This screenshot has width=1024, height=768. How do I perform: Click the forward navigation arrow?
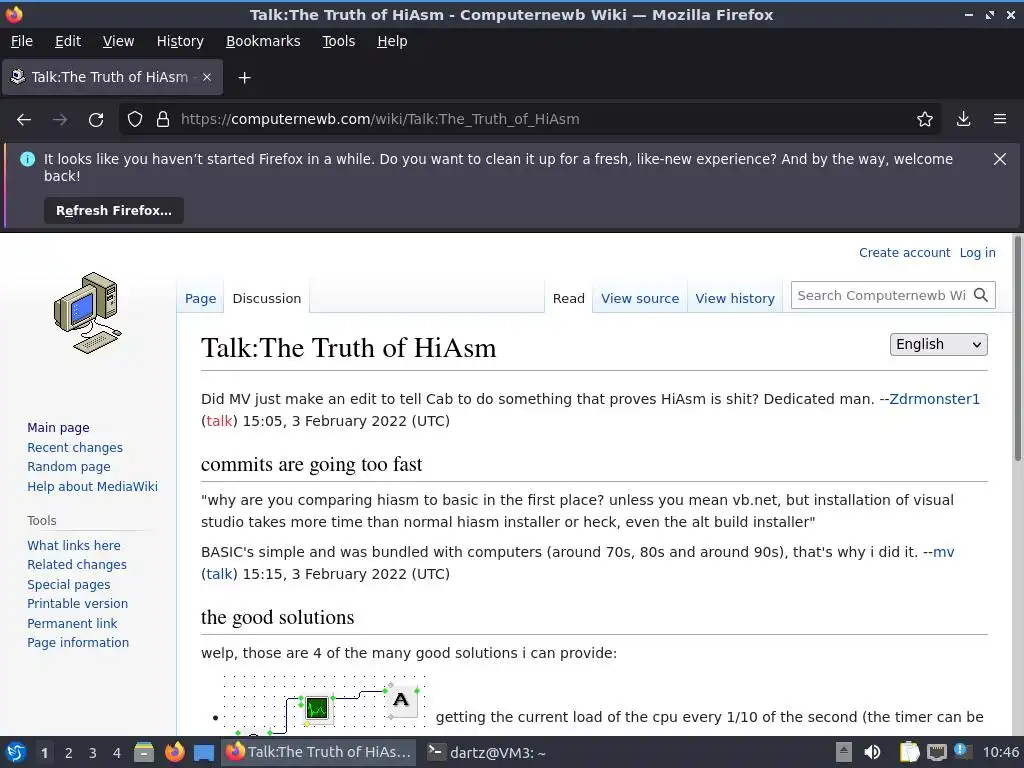pyautogui.click(x=60, y=120)
